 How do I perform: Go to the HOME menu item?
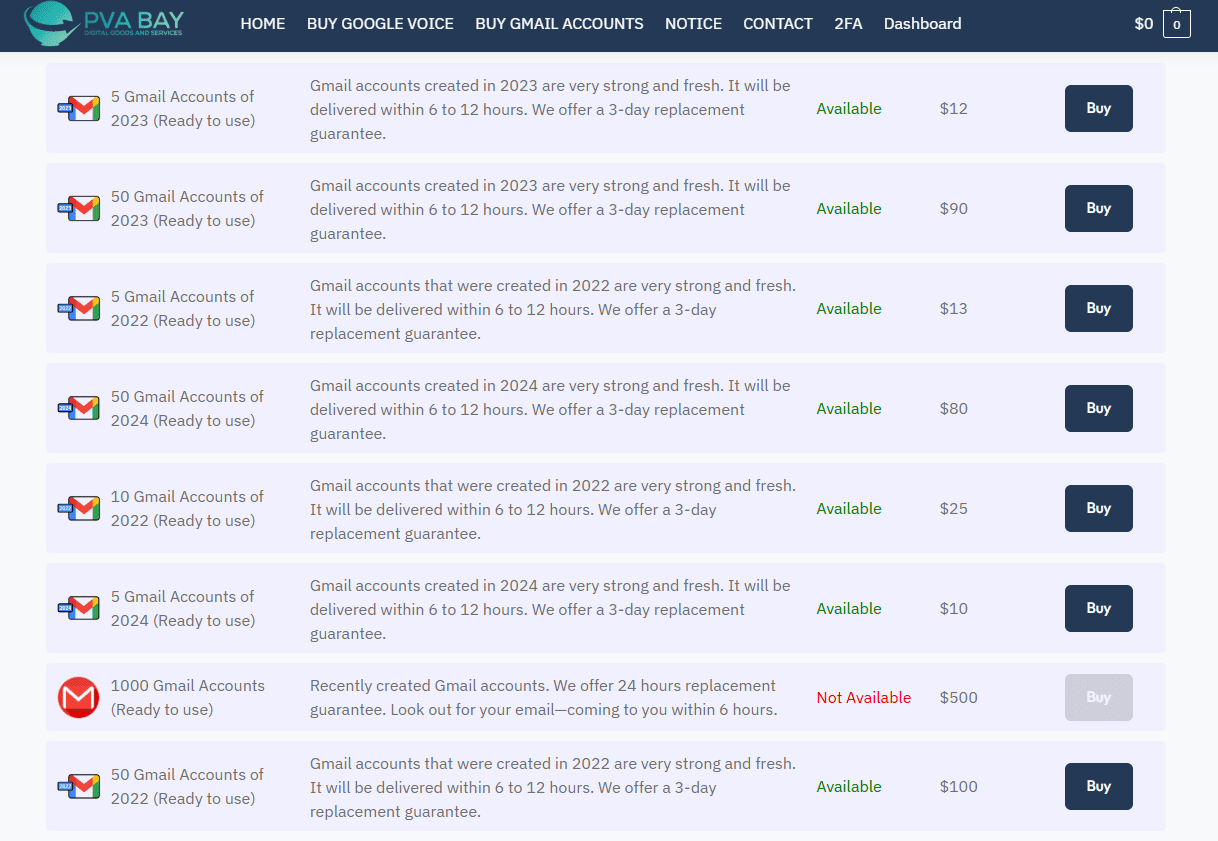point(262,24)
